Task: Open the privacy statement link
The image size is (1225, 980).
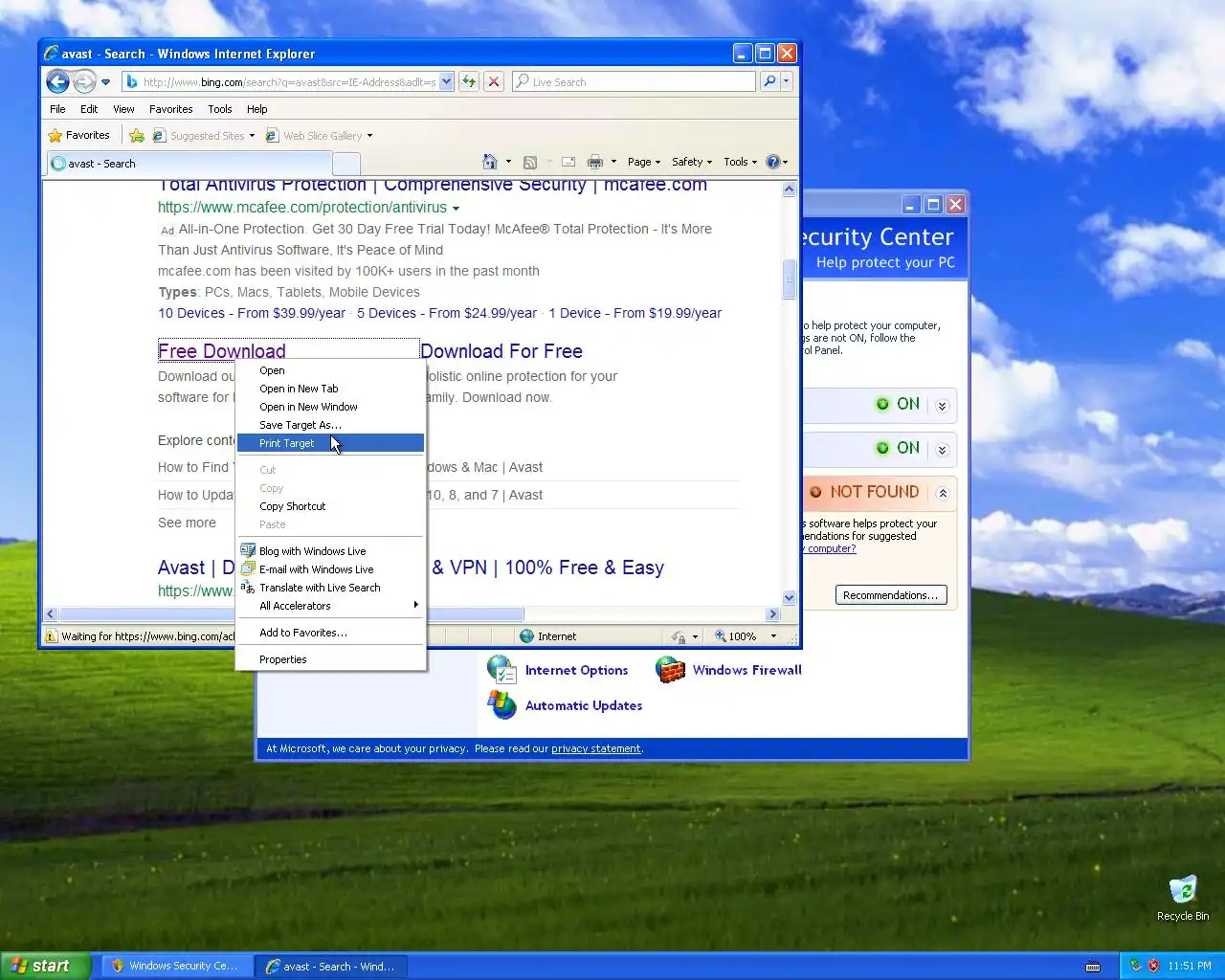Action: point(596,749)
